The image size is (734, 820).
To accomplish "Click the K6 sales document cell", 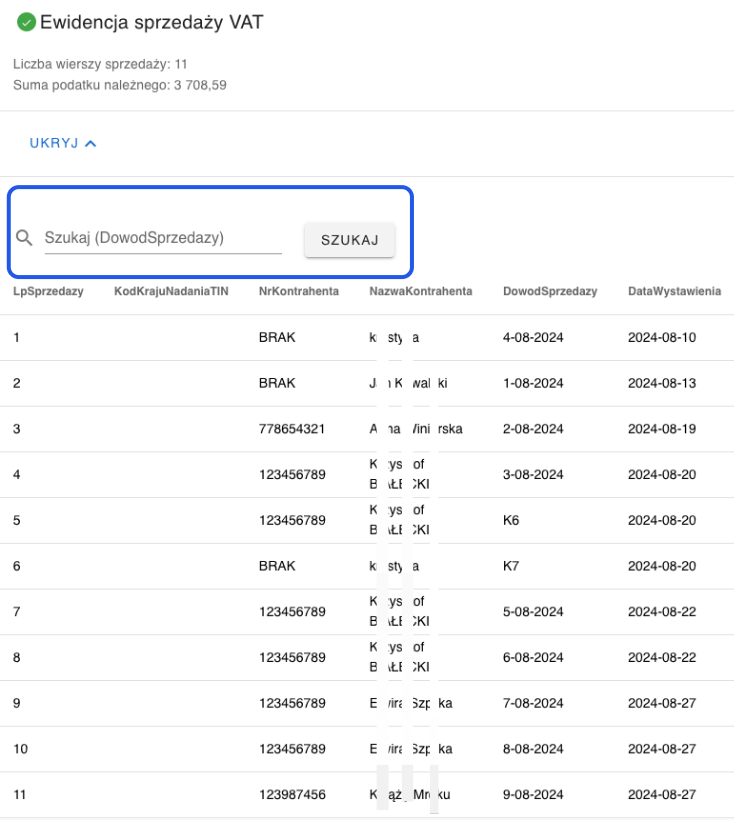I will [511, 521].
